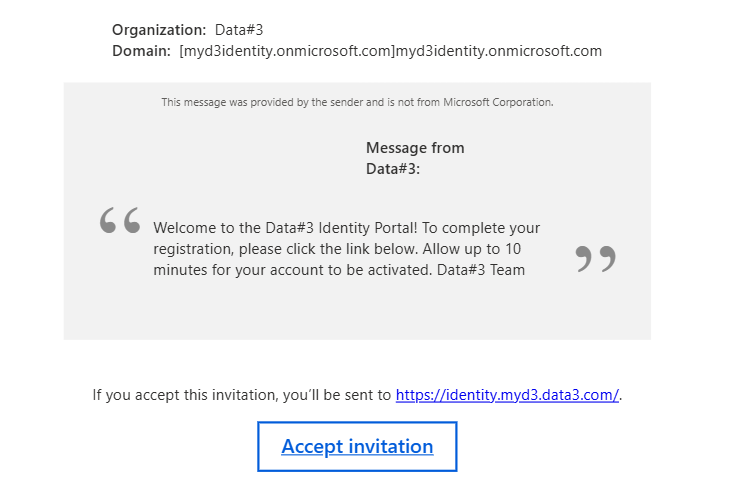Click empty area of the gray message box
Screen dimensions: 747x498
pos(250,310)
